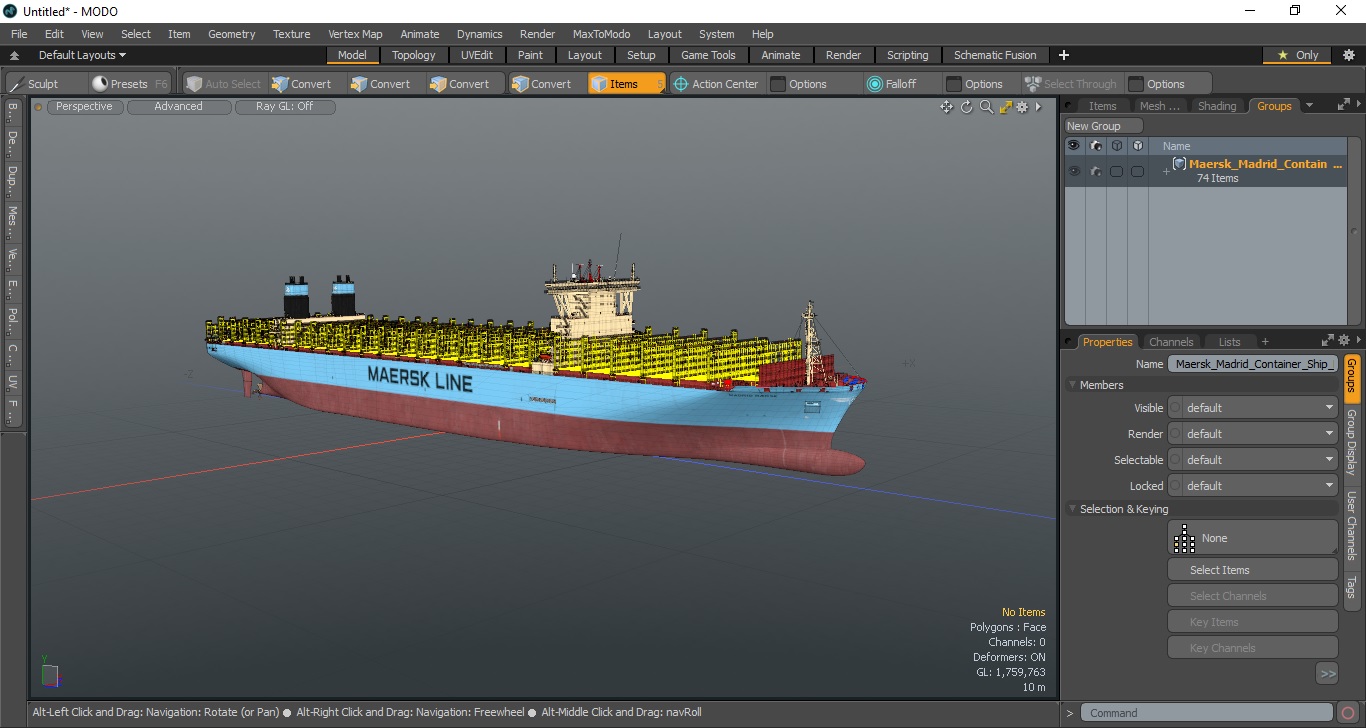Screen dimensions: 1366x728
Task: Click the camera column header in Groups
Action: tap(1096, 146)
